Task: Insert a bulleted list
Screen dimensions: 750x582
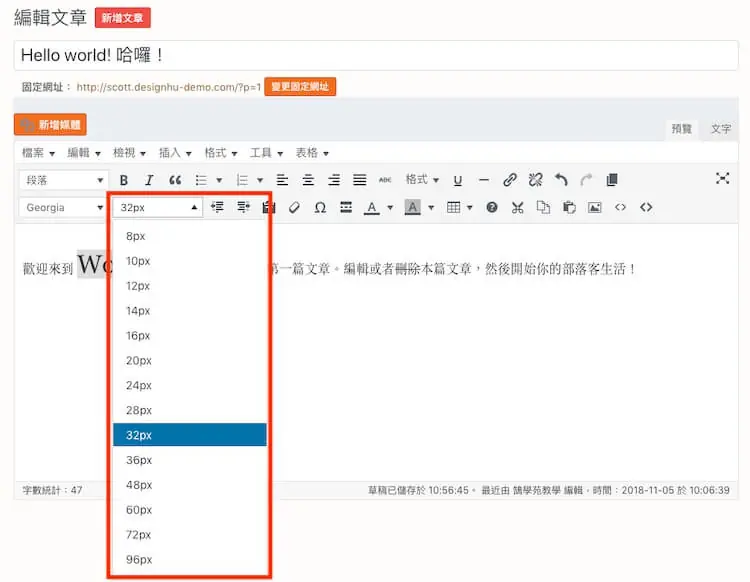Action: click(201, 180)
